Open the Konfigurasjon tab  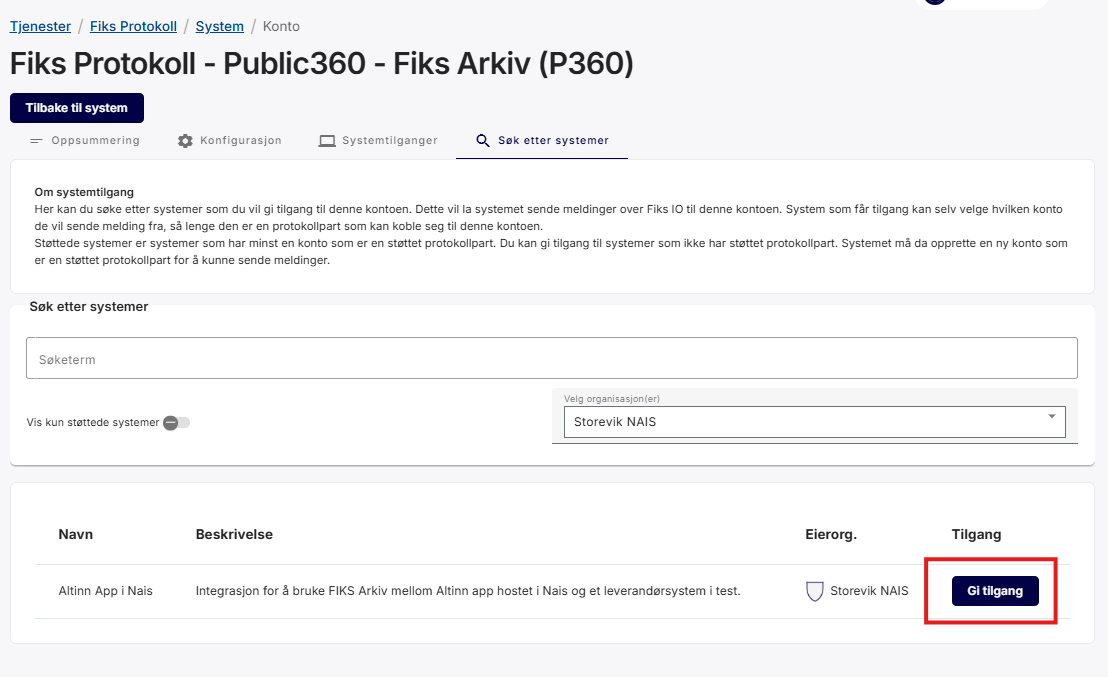(240, 140)
